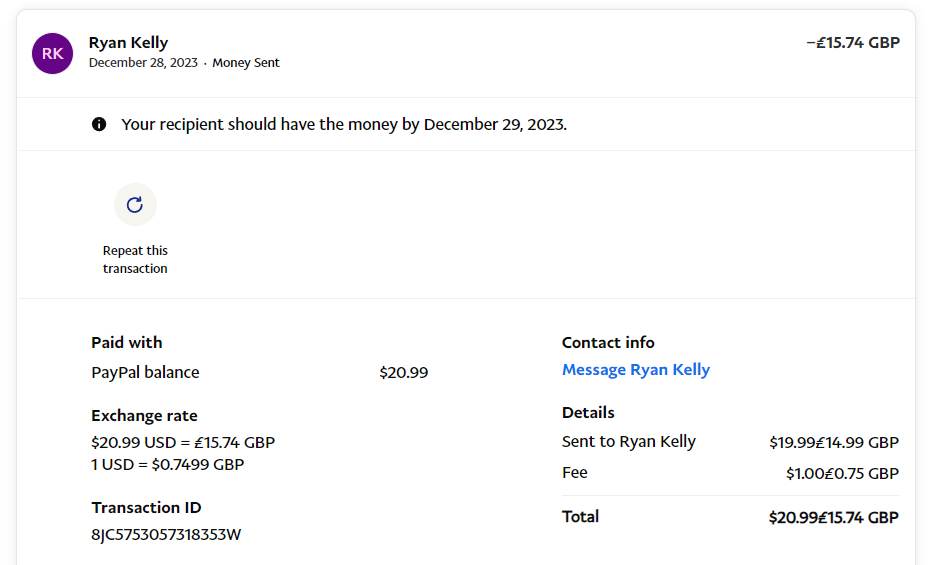
Task: Click the Total amount $20.99£15.74 GBP
Action: click(833, 517)
